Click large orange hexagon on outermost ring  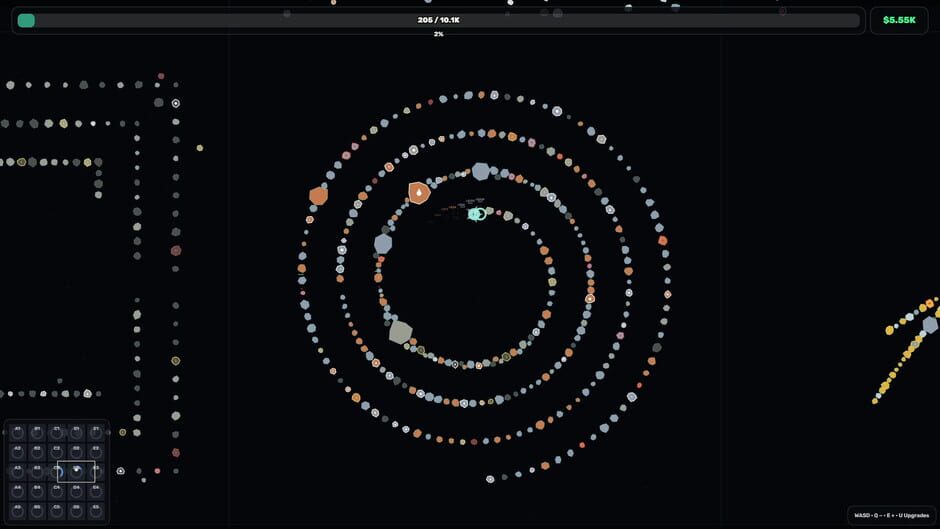point(318,196)
